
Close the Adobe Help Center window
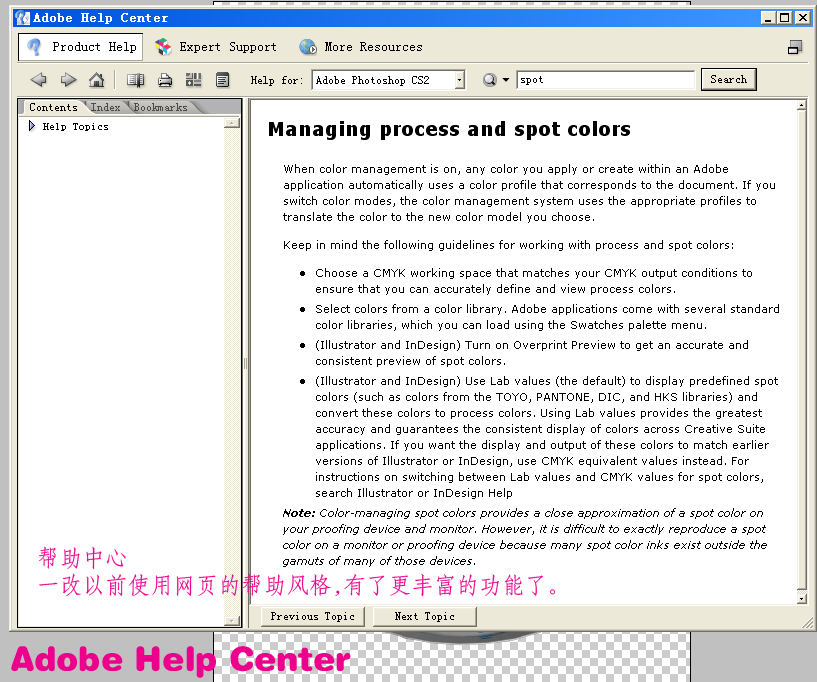803,18
